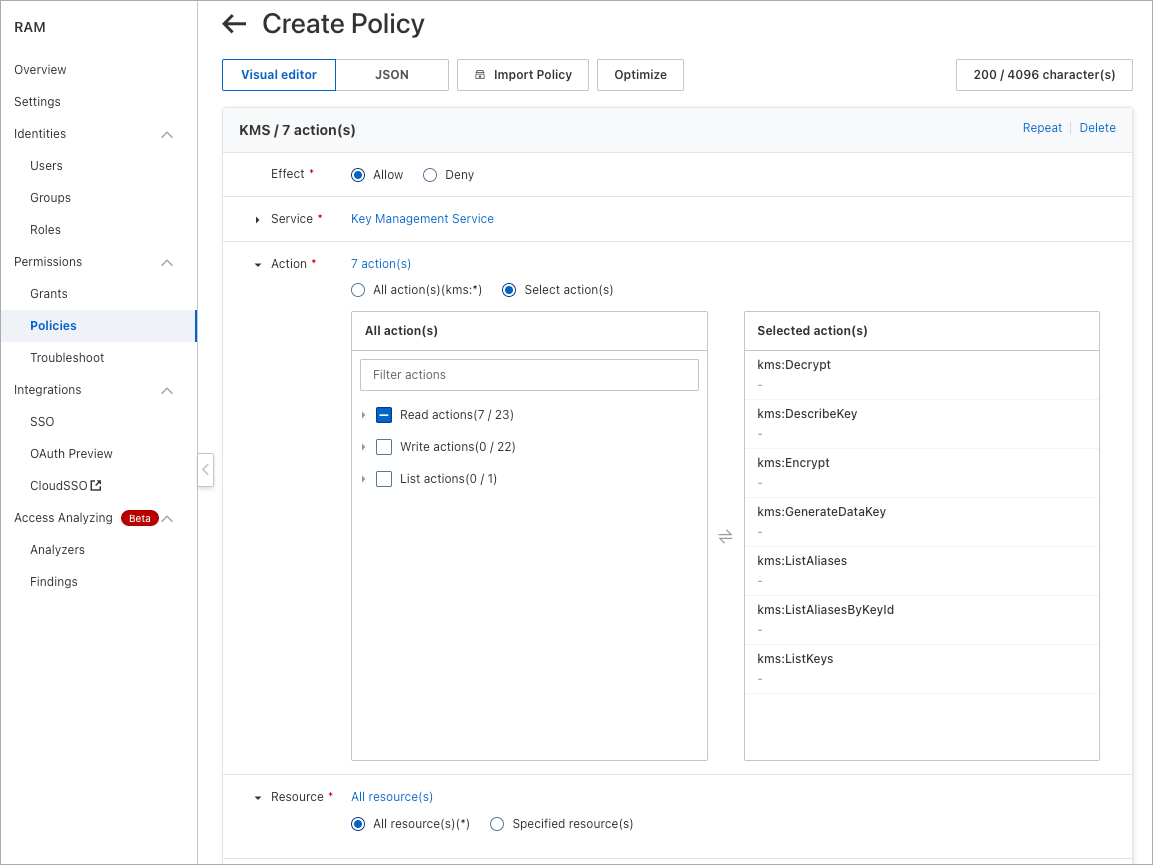
Task: Click the back arrow beside Create Policy
Action: point(234,24)
